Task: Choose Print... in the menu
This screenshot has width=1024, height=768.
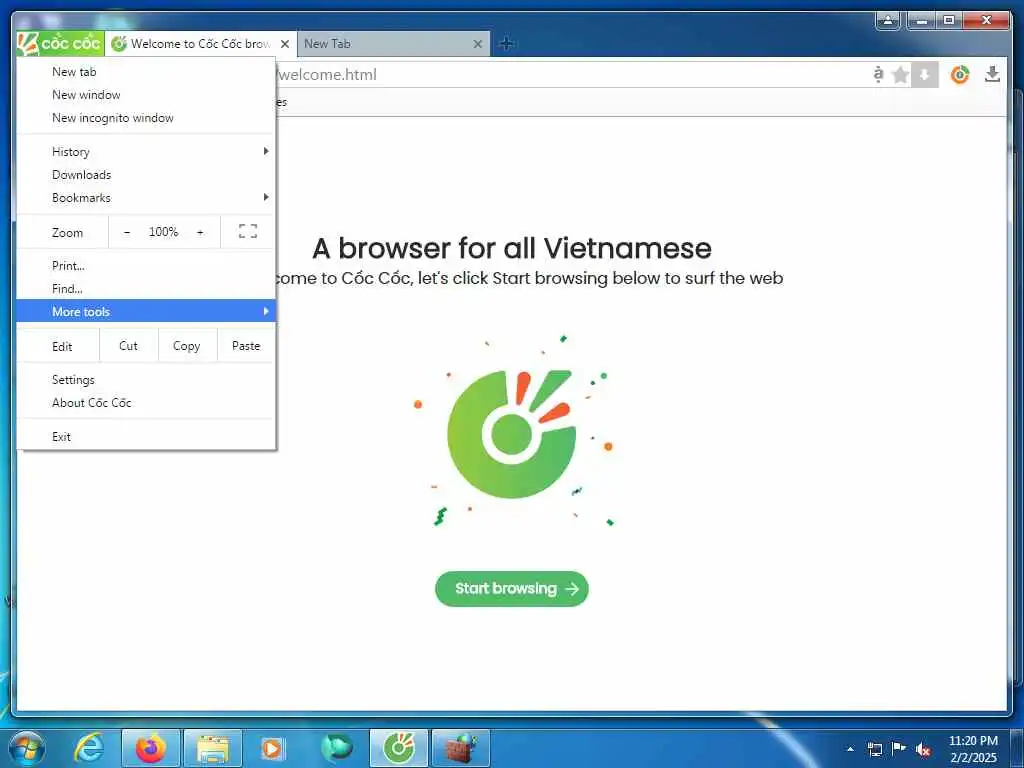Action: click(146, 266)
